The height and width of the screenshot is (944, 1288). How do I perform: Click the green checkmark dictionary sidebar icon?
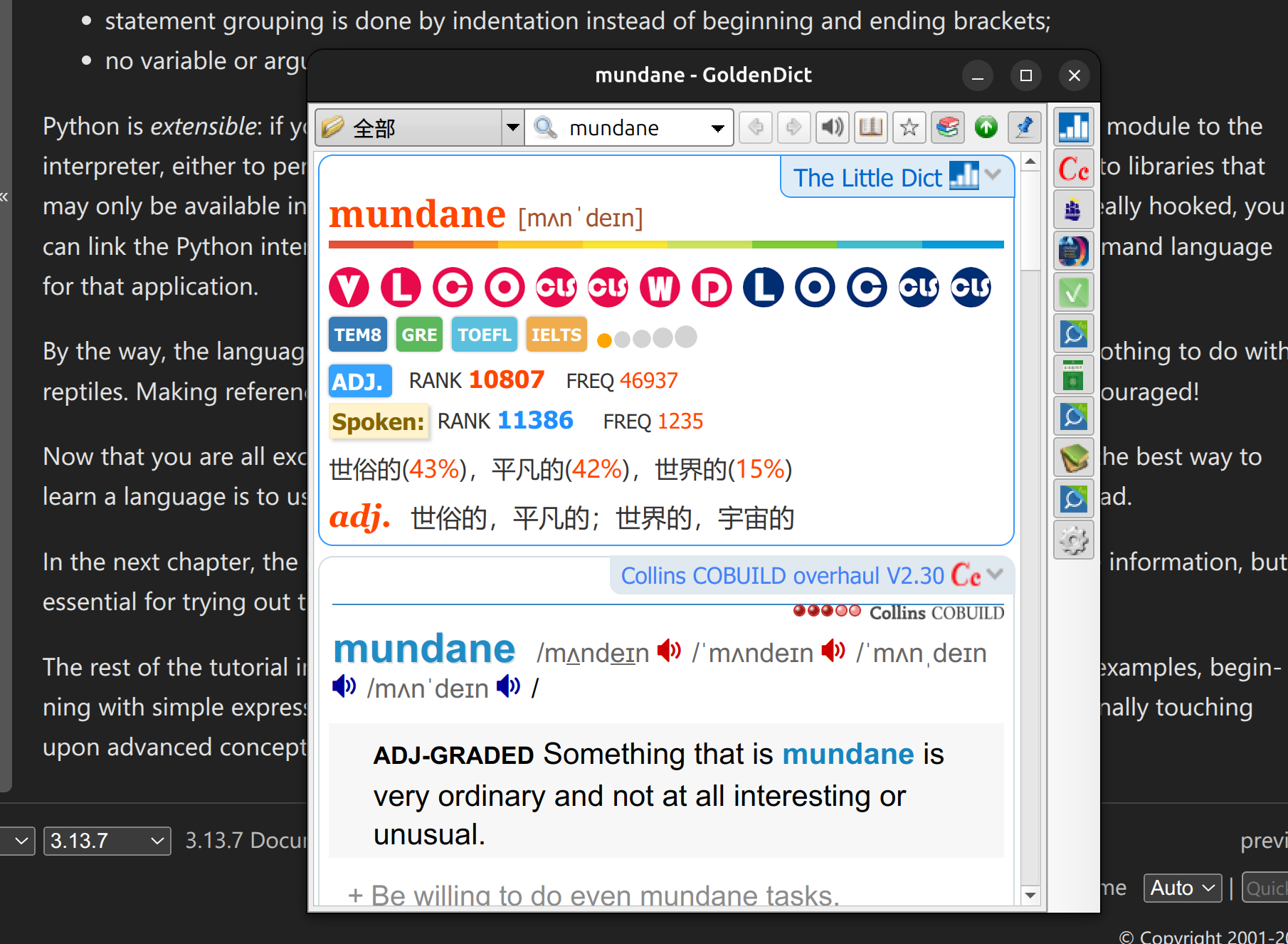pyautogui.click(x=1073, y=293)
